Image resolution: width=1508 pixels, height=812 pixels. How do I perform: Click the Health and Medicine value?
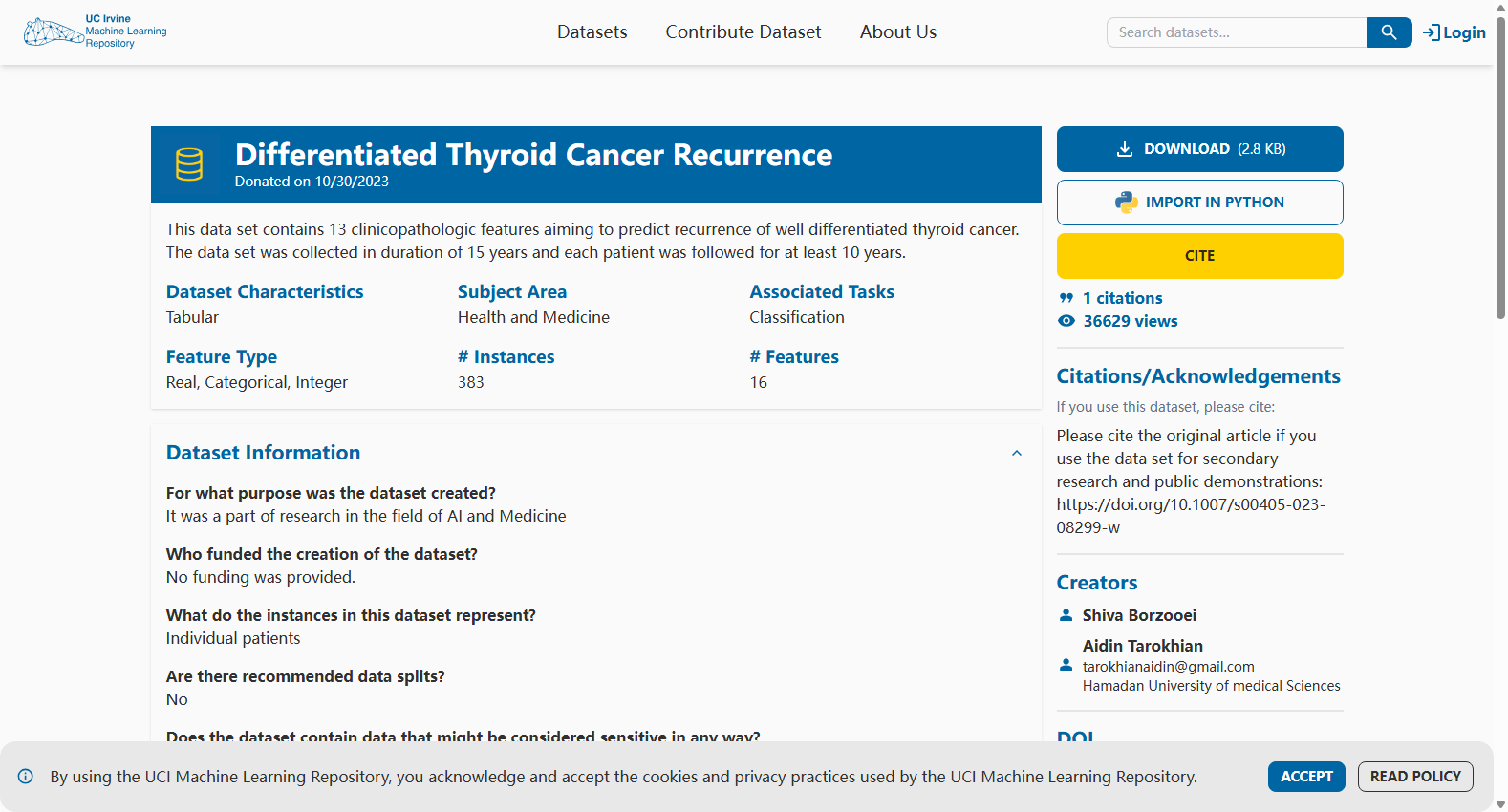tap(533, 317)
